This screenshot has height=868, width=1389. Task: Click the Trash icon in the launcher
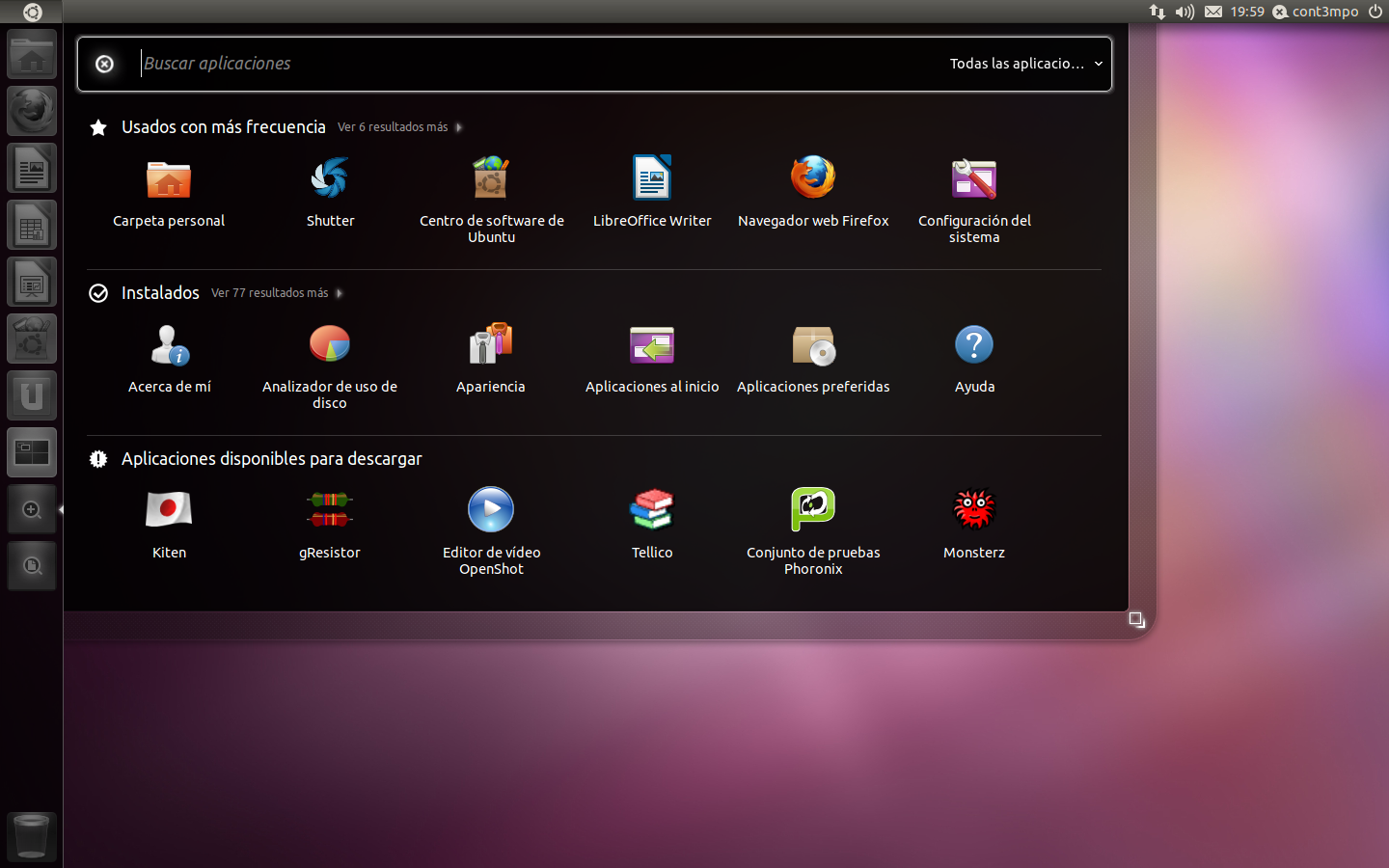(32, 836)
